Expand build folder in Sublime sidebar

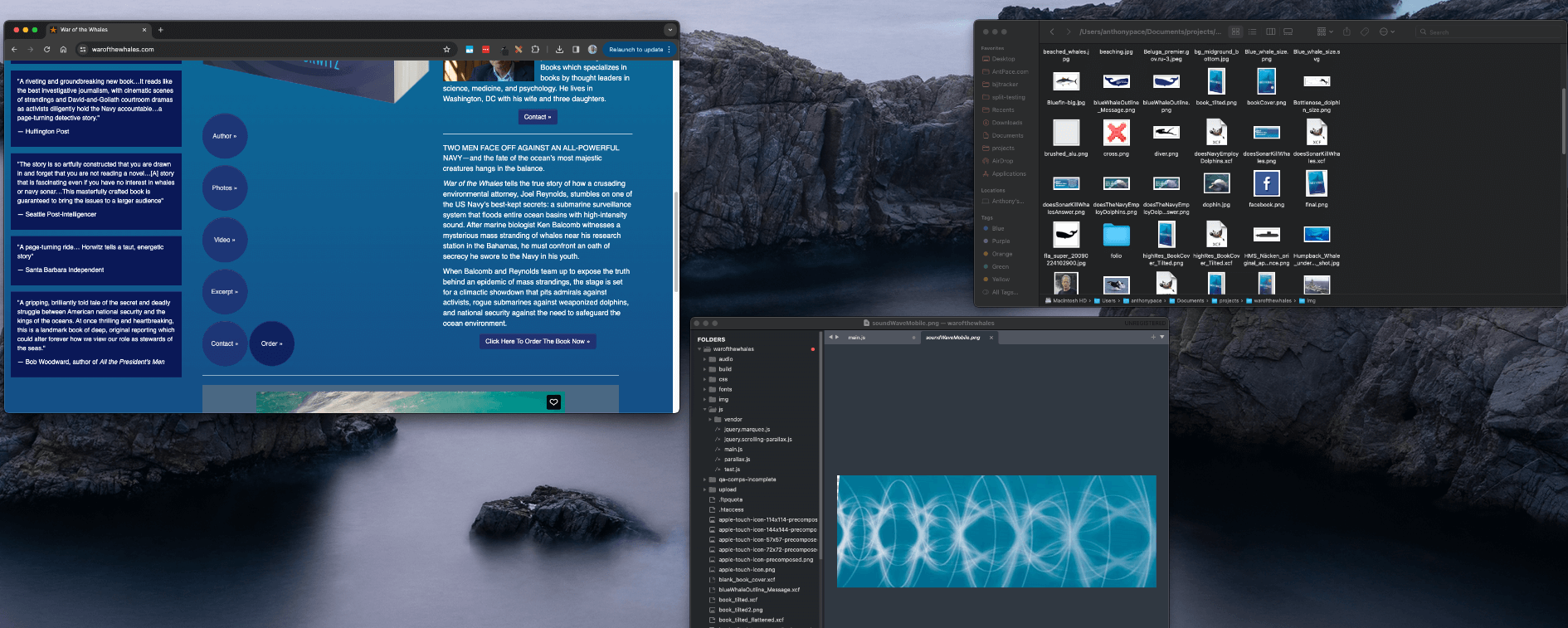click(x=705, y=369)
